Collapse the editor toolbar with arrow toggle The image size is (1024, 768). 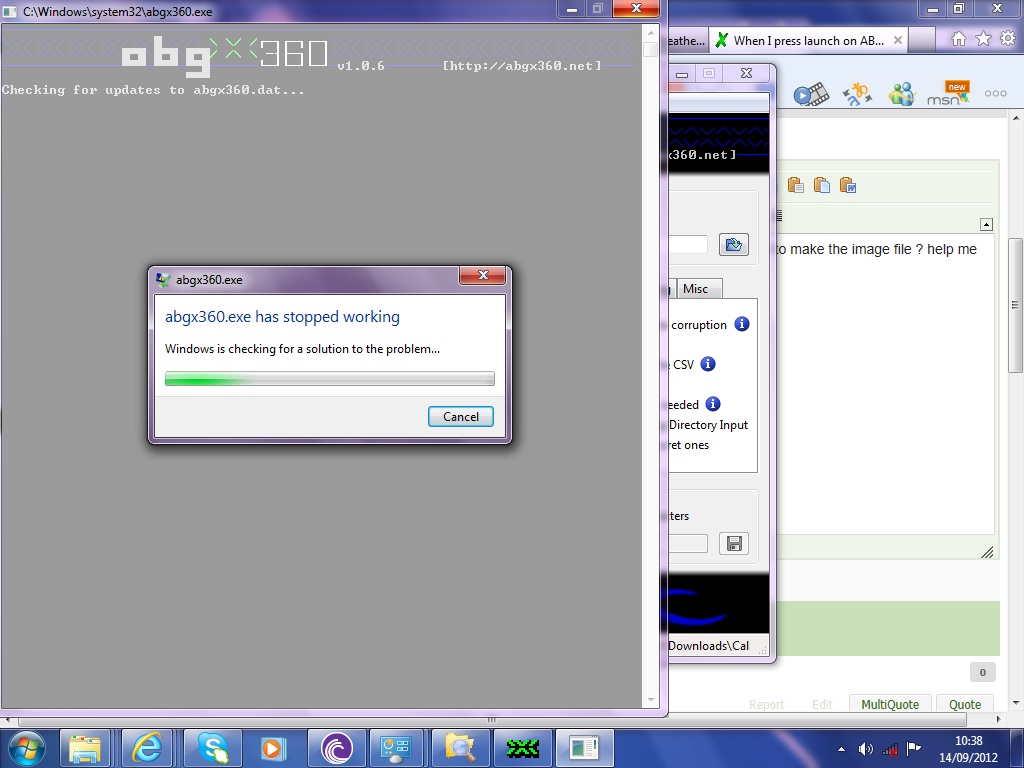pos(986,225)
